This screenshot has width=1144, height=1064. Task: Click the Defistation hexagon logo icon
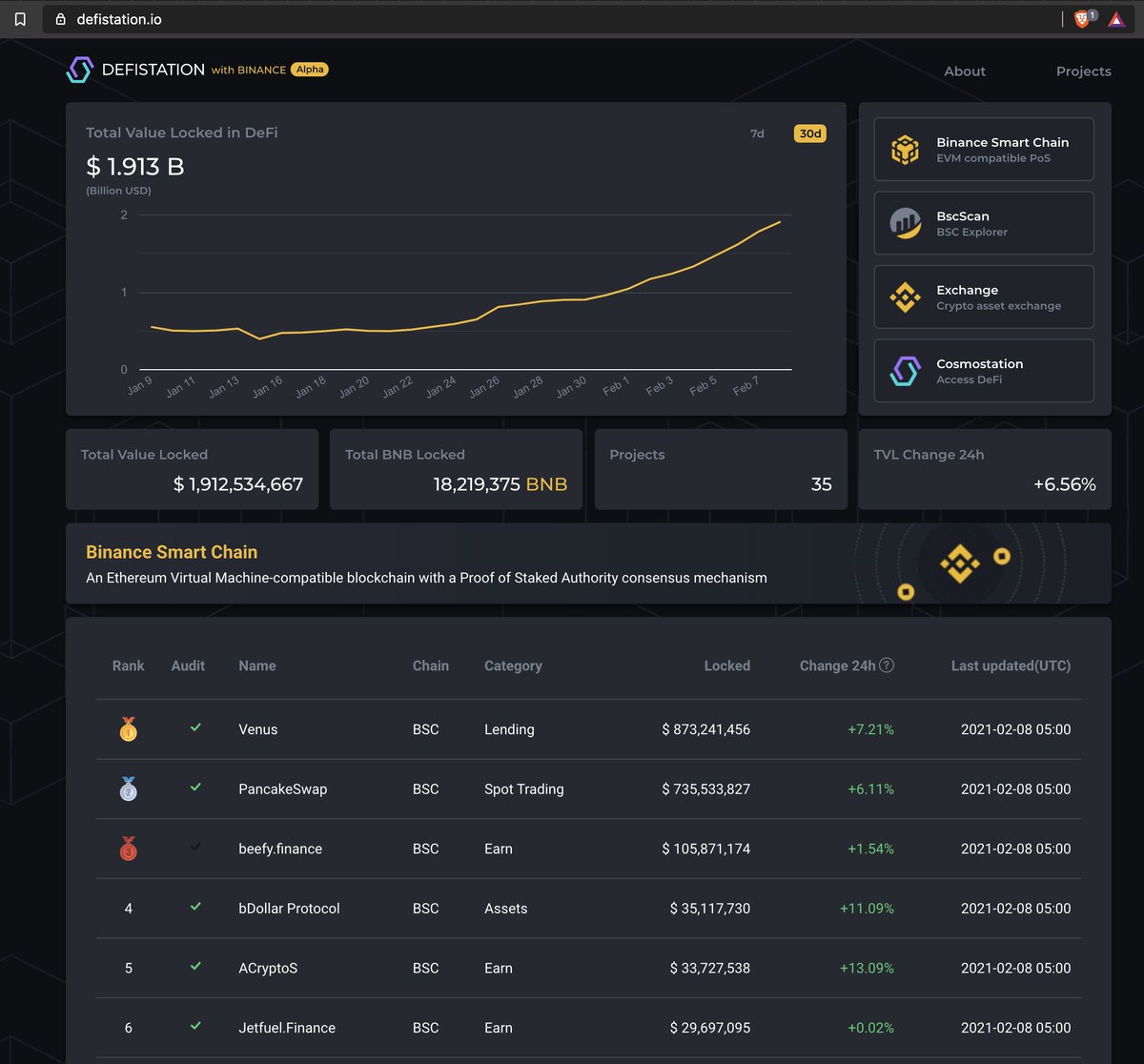(x=80, y=69)
